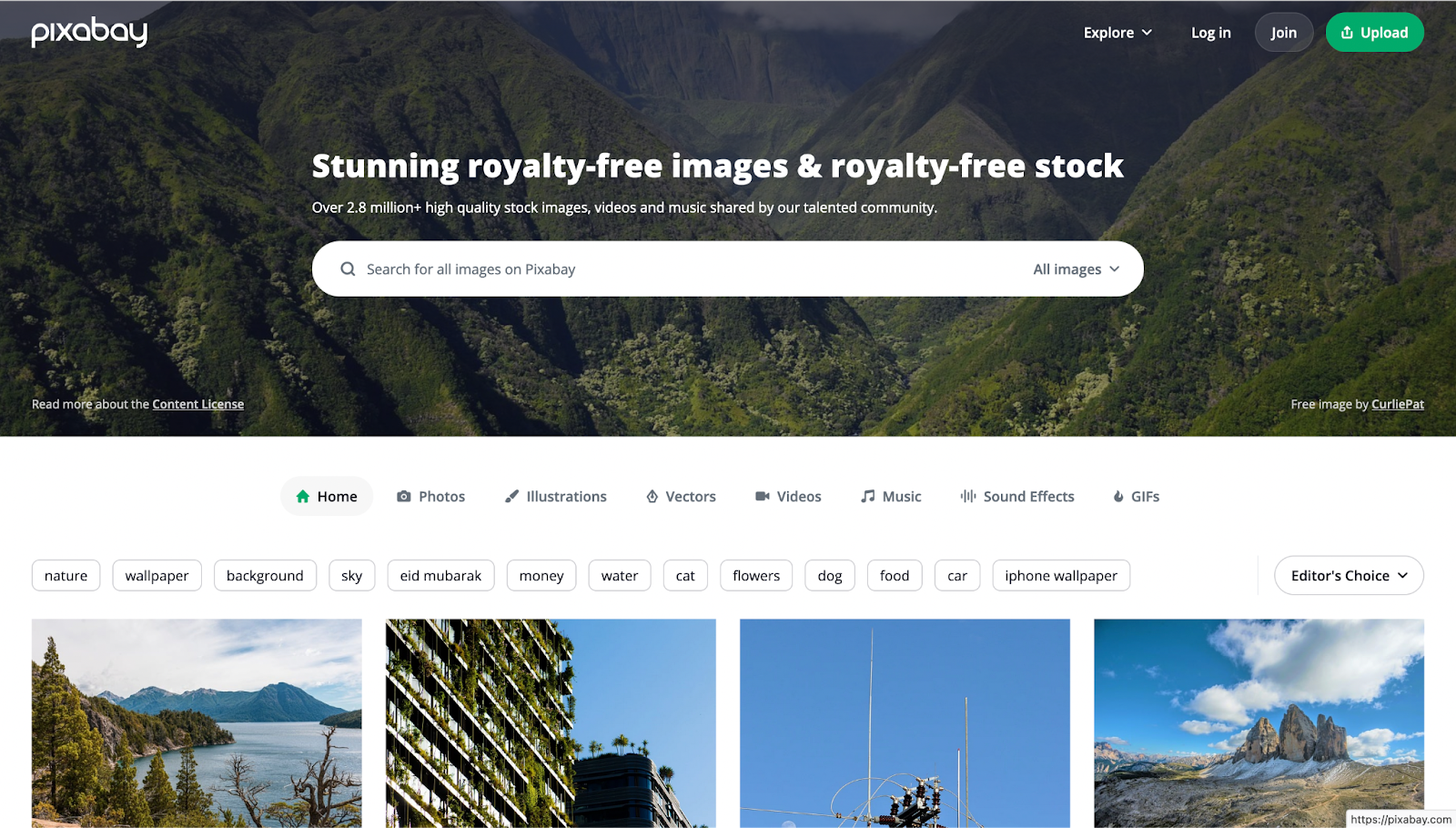Click the Join button

(x=1283, y=33)
